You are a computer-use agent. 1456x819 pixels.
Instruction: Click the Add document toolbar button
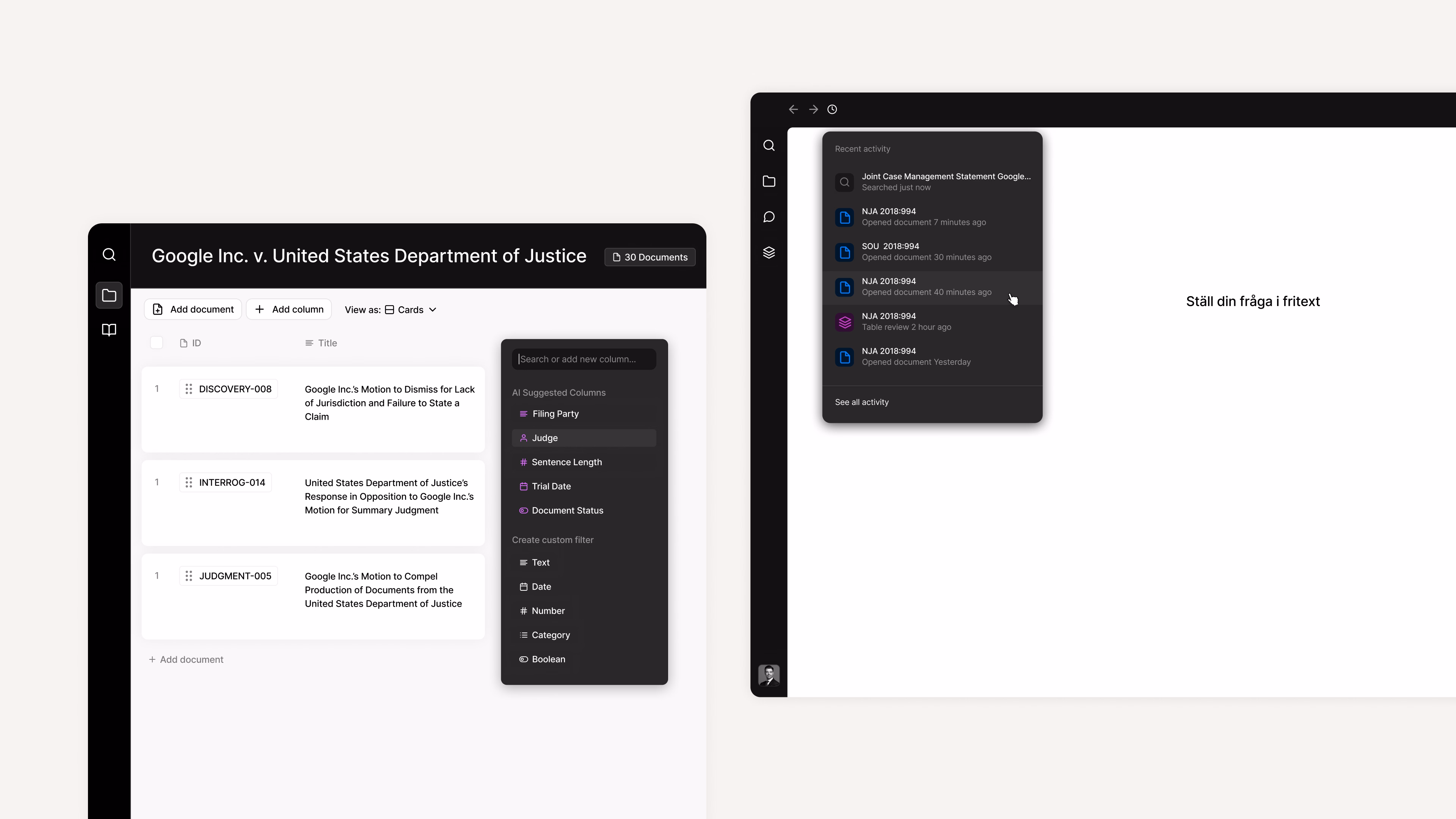(193, 309)
